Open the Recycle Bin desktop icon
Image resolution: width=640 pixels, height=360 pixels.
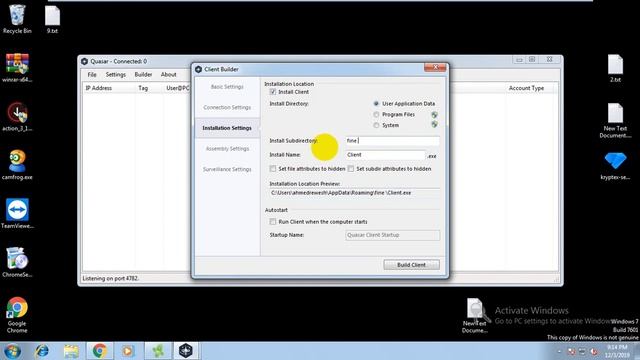click(x=17, y=19)
